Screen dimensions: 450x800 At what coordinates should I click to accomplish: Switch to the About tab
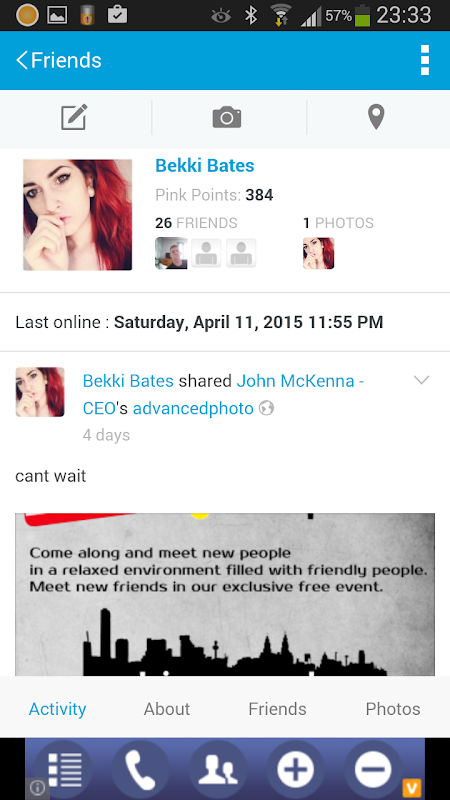tap(167, 709)
